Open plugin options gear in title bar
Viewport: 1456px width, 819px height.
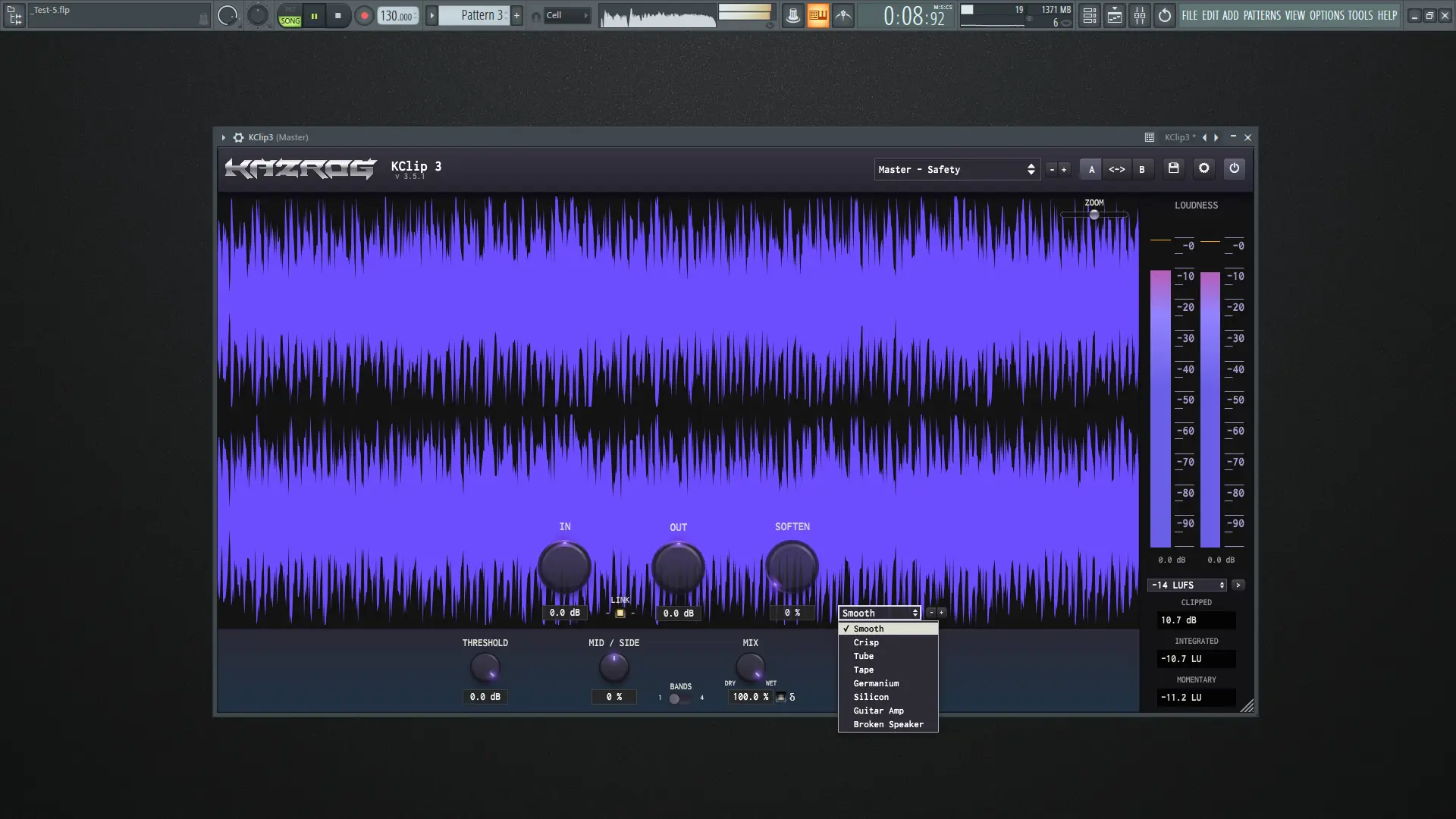(238, 137)
